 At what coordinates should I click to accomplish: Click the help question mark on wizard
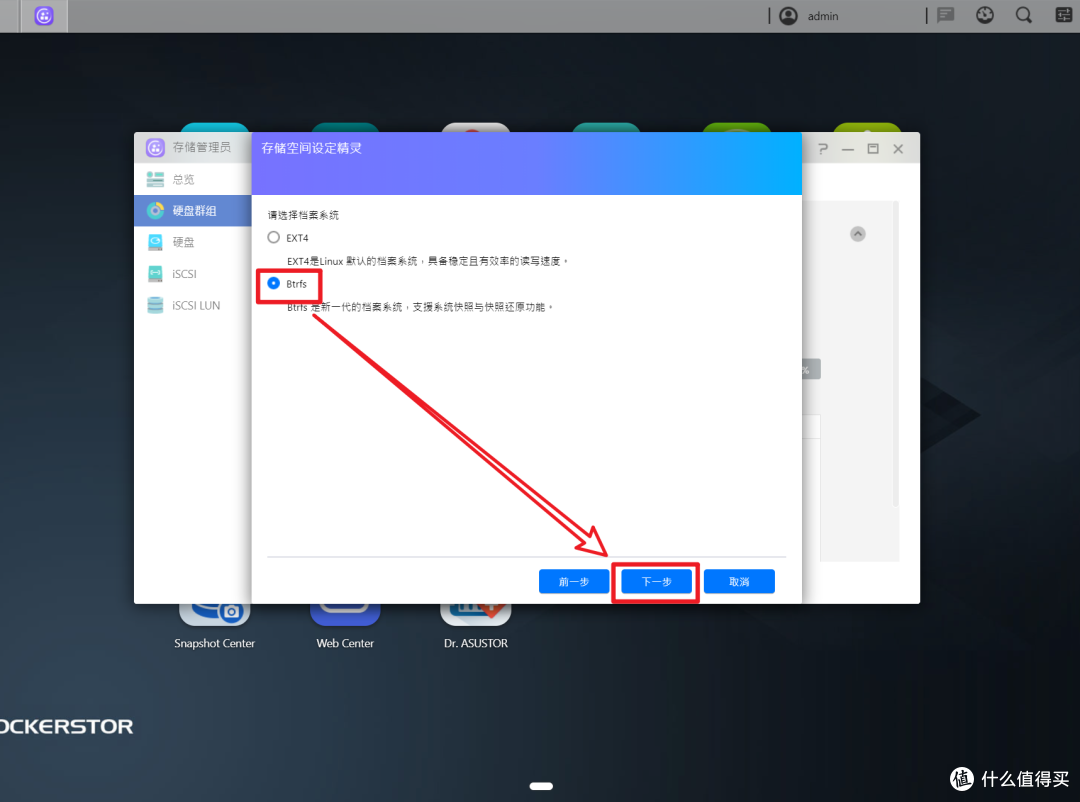pos(822,147)
